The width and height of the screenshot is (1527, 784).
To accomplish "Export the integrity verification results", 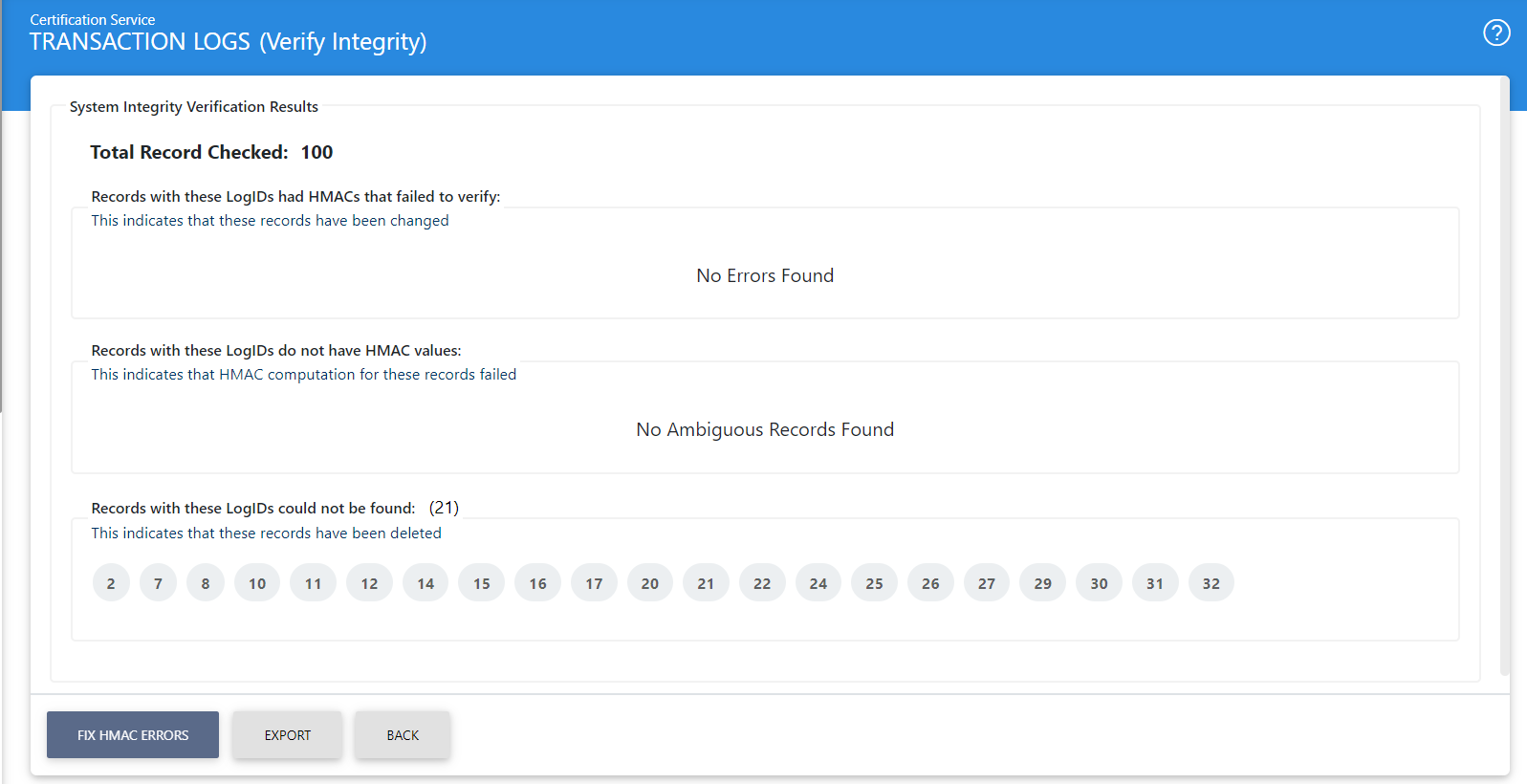I will click(288, 735).
